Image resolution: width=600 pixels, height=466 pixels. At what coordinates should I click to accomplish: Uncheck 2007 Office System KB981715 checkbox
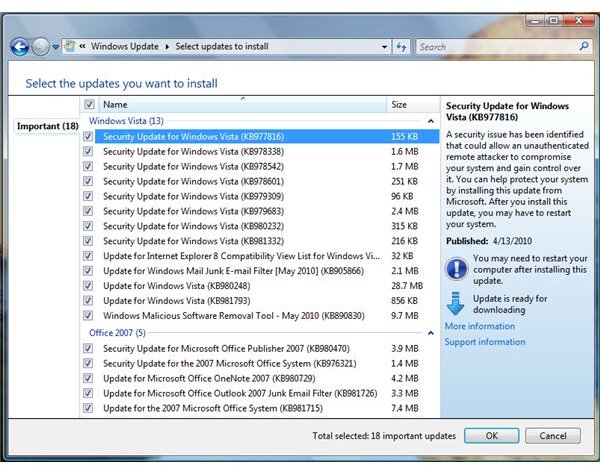click(x=88, y=408)
